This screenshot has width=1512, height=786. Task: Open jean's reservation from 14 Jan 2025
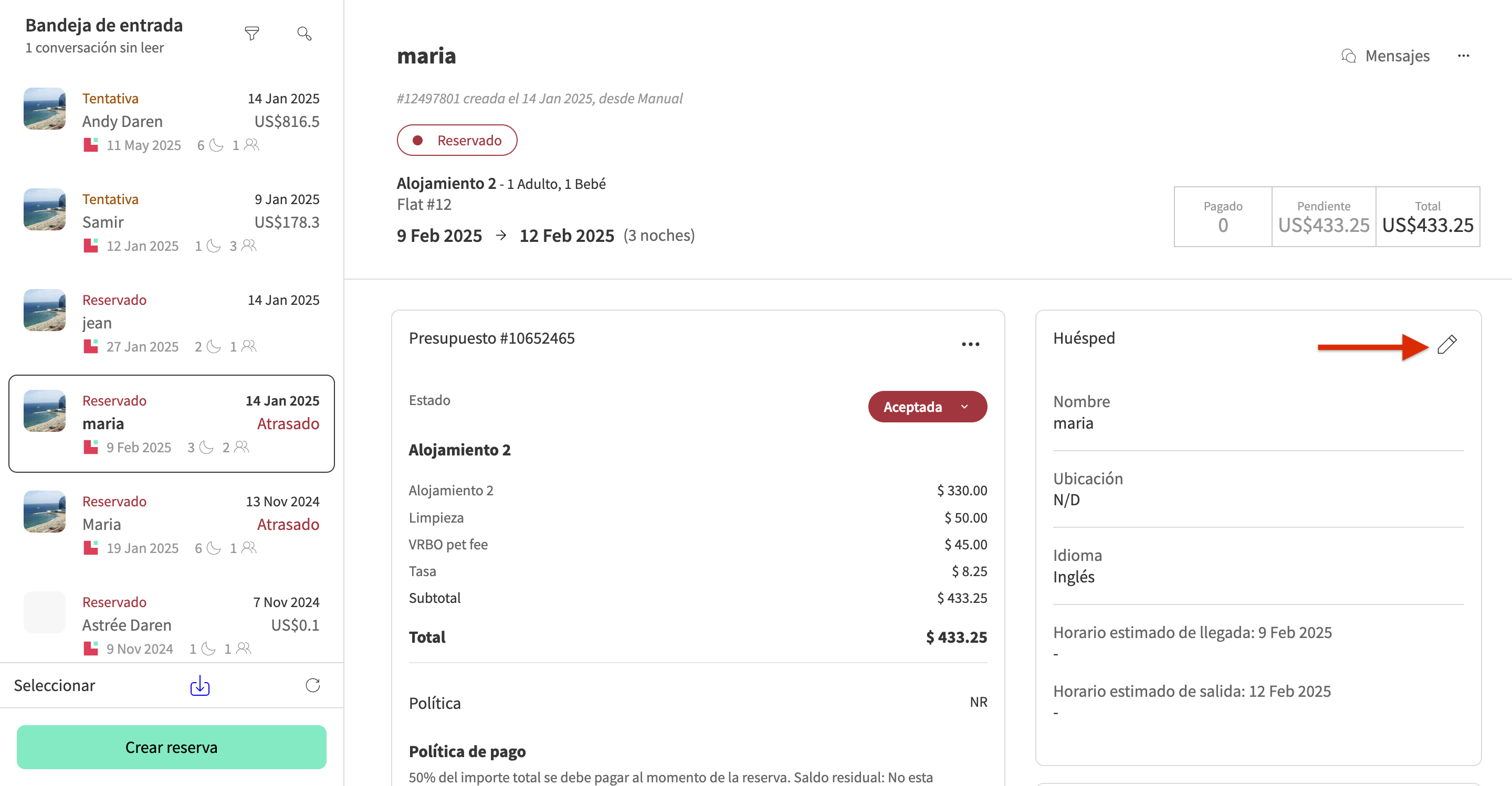pos(171,323)
